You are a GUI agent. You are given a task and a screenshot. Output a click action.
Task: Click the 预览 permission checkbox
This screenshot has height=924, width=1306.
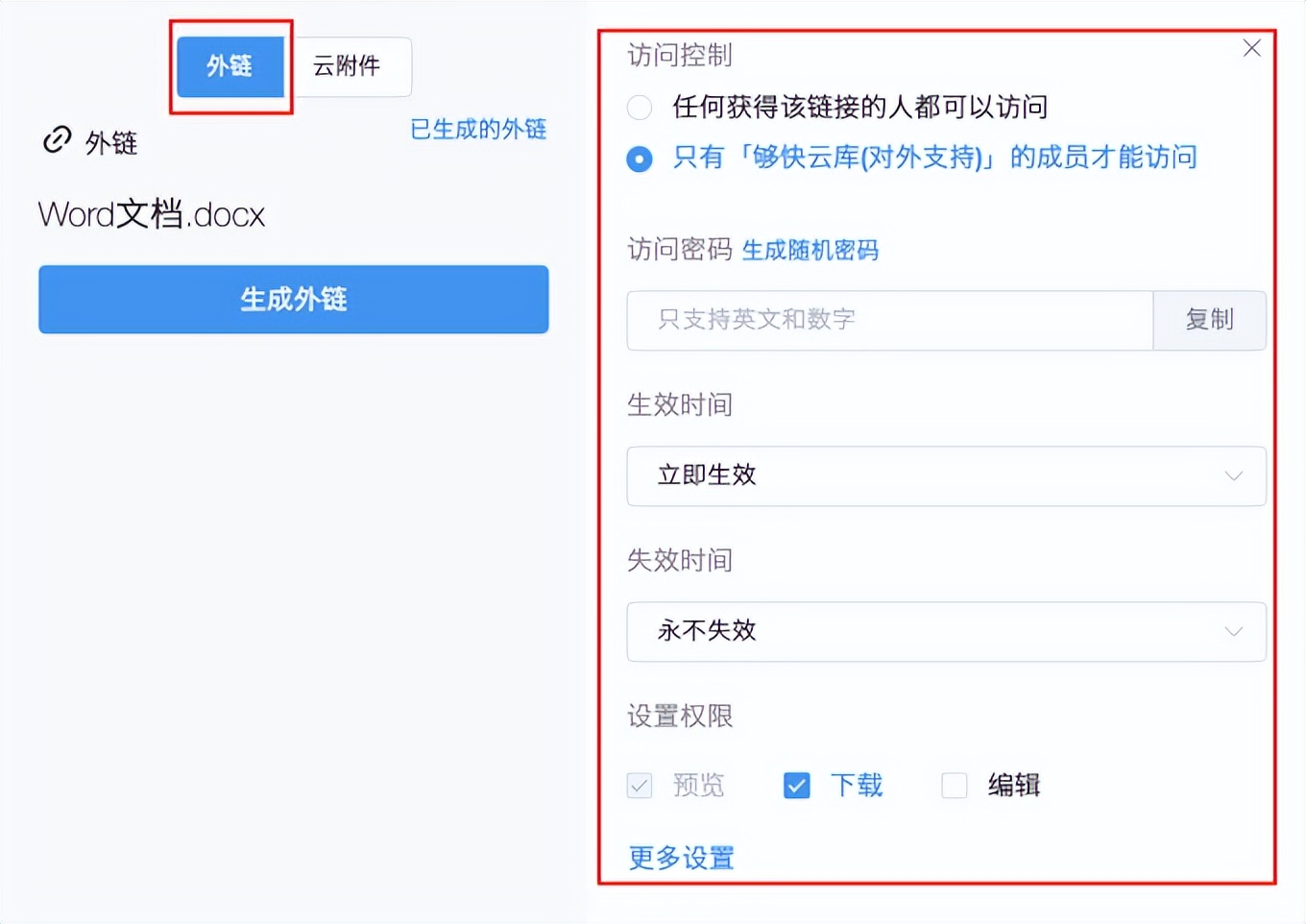point(640,785)
